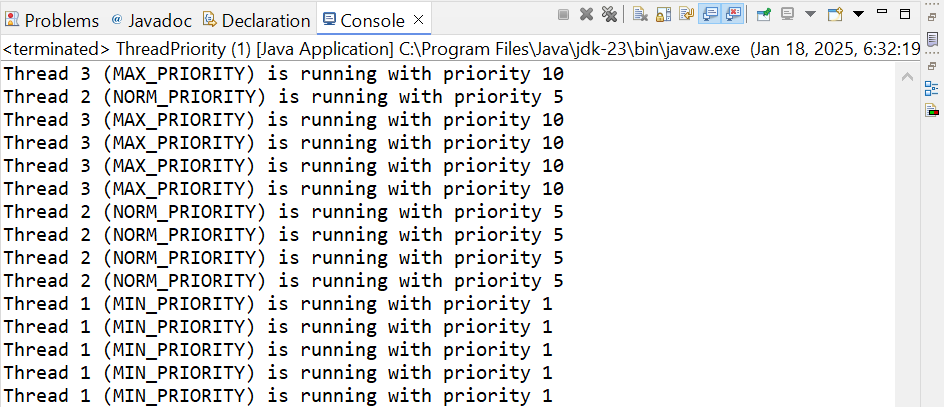Viewport: 944px width, 407px height.
Task: Close the Console tab
Action: coord(418,19)
